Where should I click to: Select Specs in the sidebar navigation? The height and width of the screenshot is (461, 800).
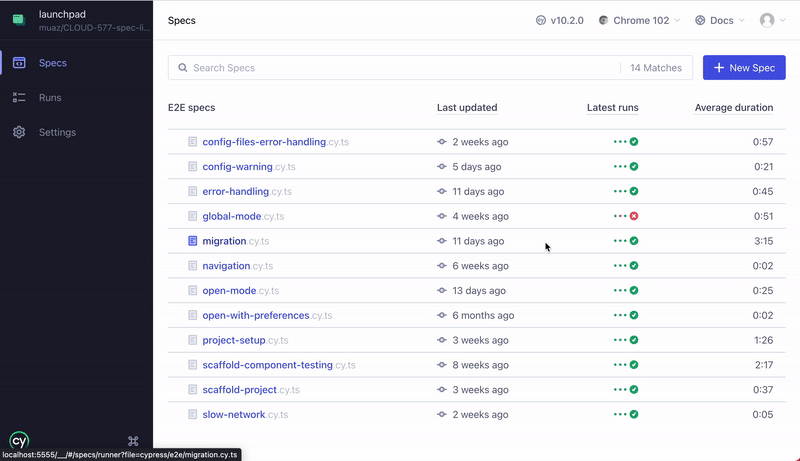pyautogui.click(x=52, y=63)
